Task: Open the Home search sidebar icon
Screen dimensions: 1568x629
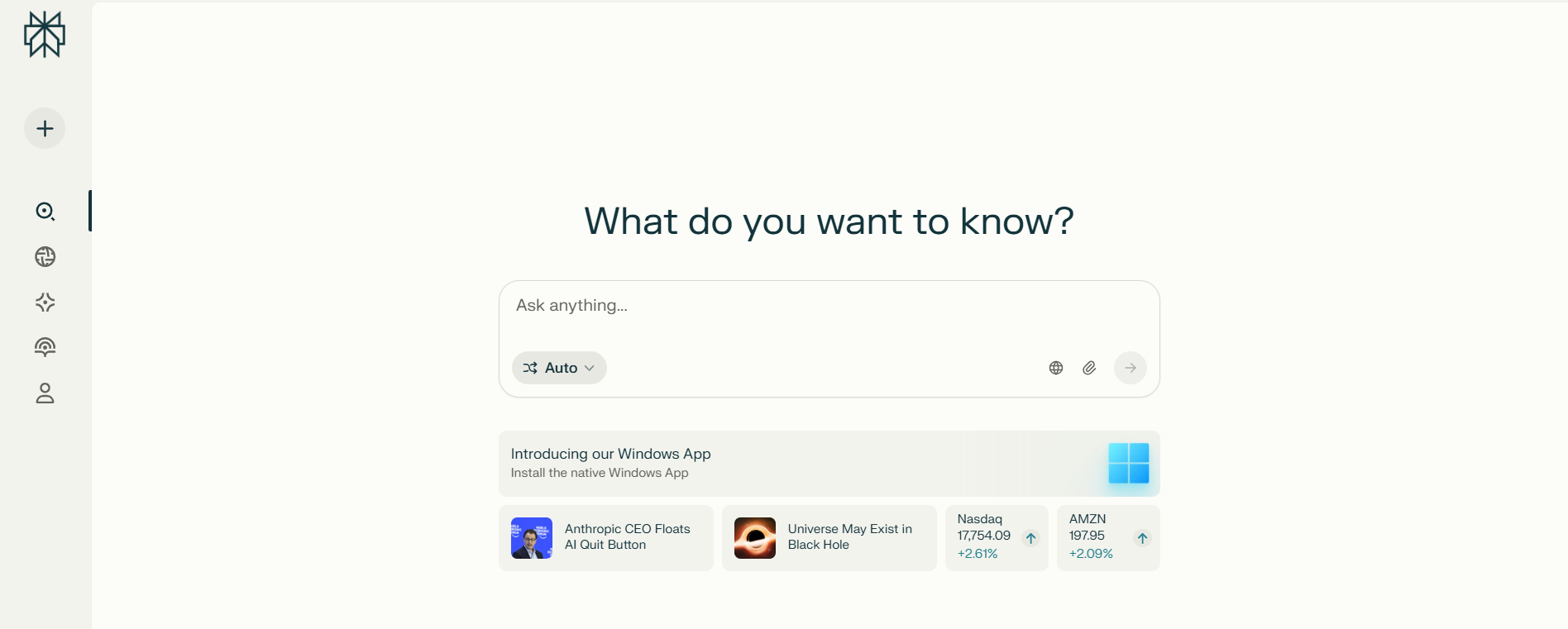Action: [45, 212]
